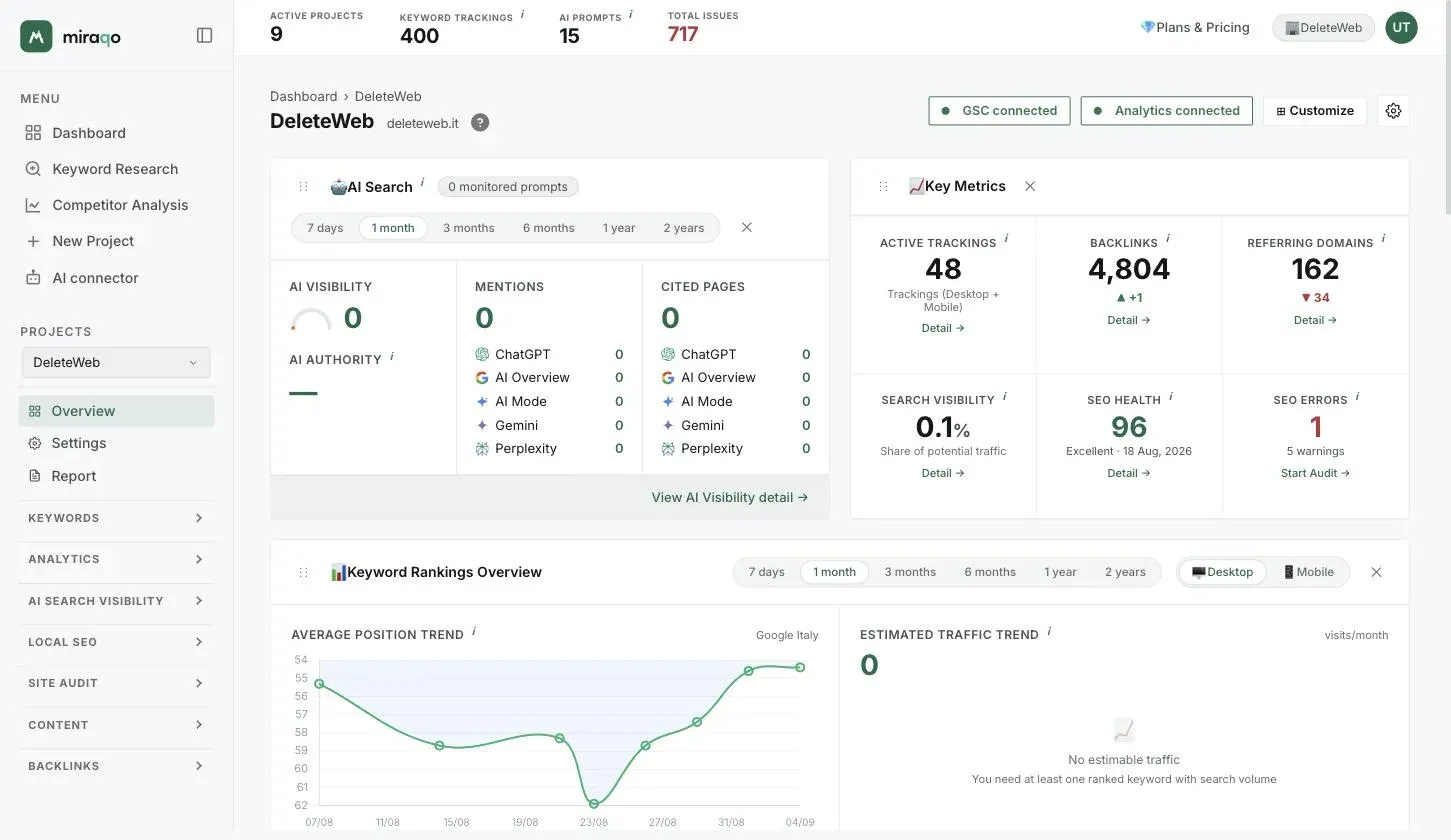Select 3 months in Keyword Rankings range
Viewport: 1451px width, 840px height.
910,572
